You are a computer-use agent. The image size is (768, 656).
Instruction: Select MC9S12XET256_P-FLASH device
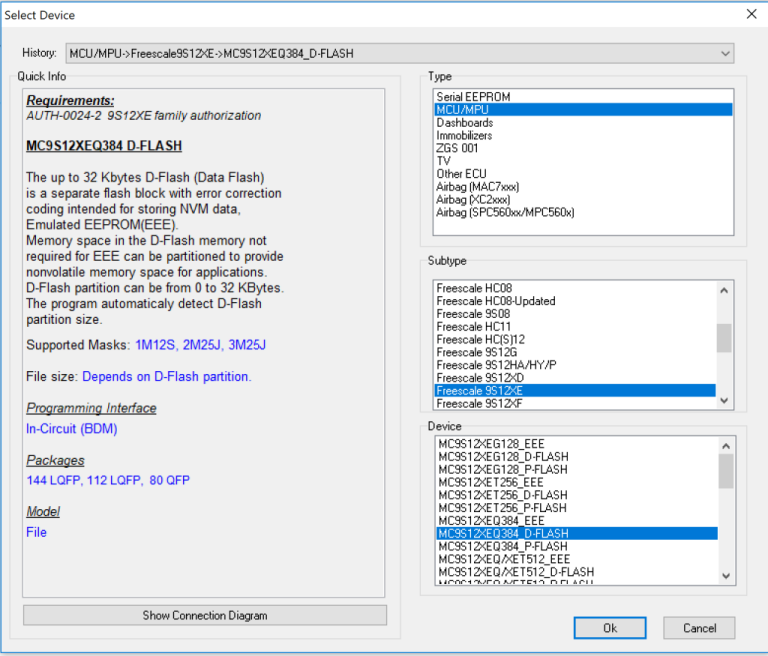(x=576, y=508)
